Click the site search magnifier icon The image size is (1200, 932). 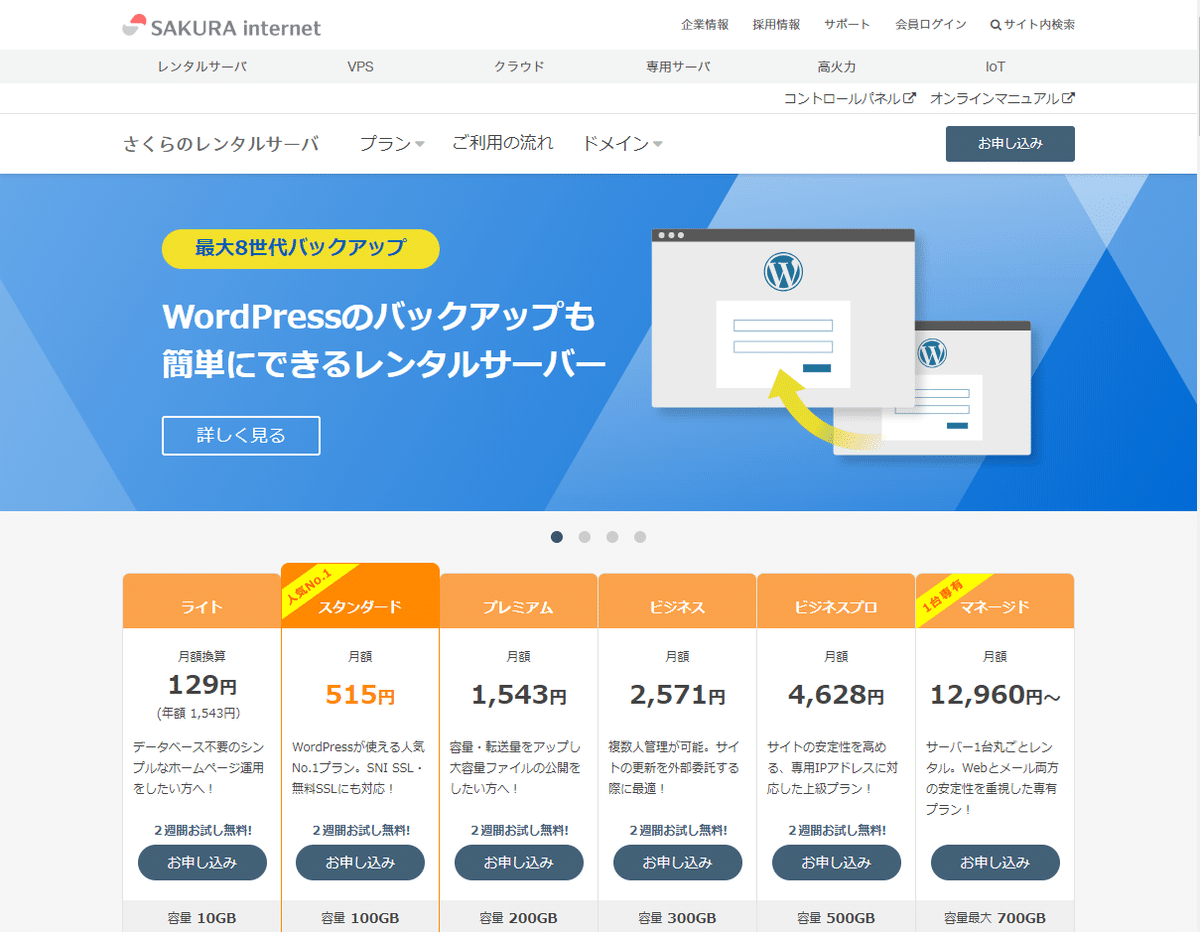tap(996, 25)
